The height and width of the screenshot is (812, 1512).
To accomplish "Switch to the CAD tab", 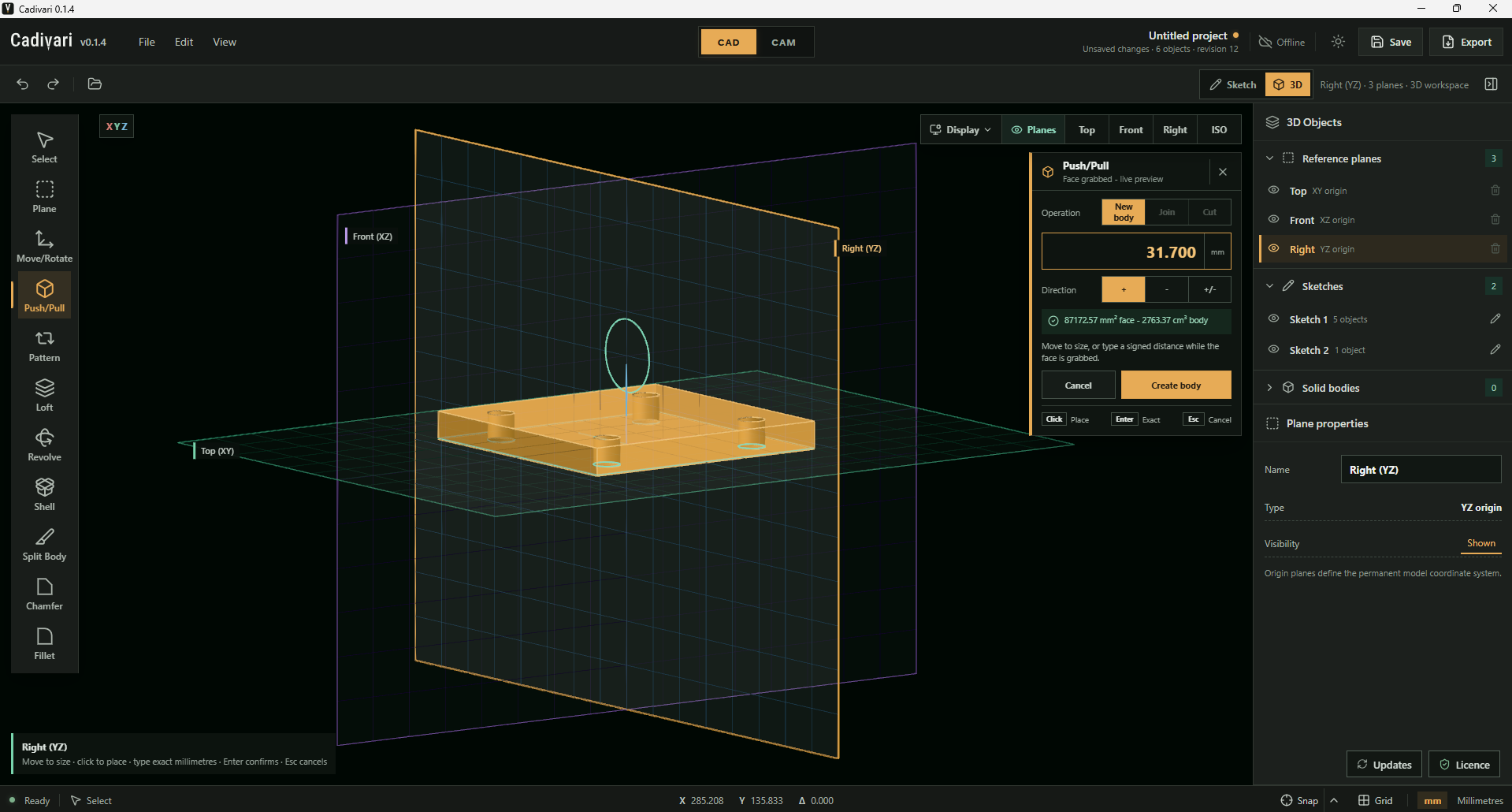I will coord(729,43).
